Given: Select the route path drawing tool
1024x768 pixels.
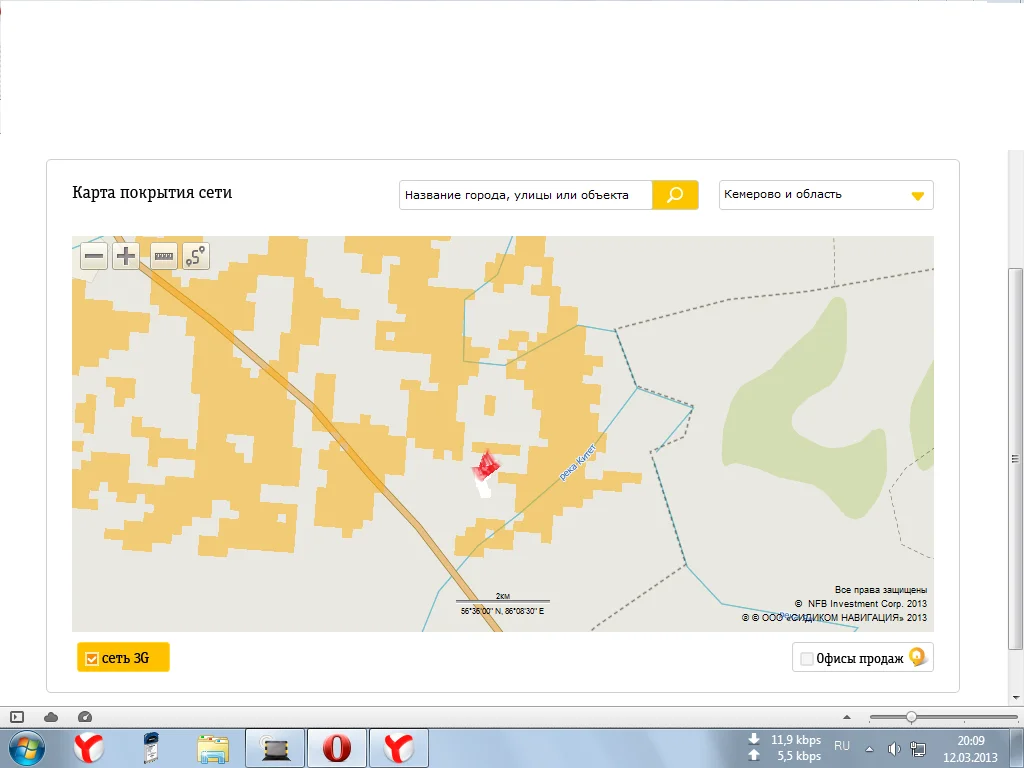Looking at the screenshot, I should pyautogui.click(x=196, y=256).
